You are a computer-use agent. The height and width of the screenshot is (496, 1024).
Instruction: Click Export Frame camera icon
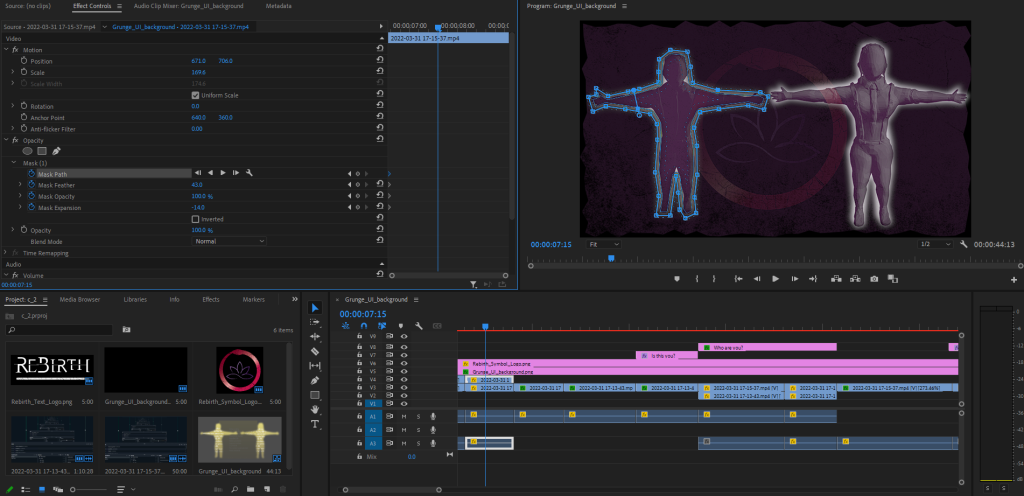click(874, 278)
